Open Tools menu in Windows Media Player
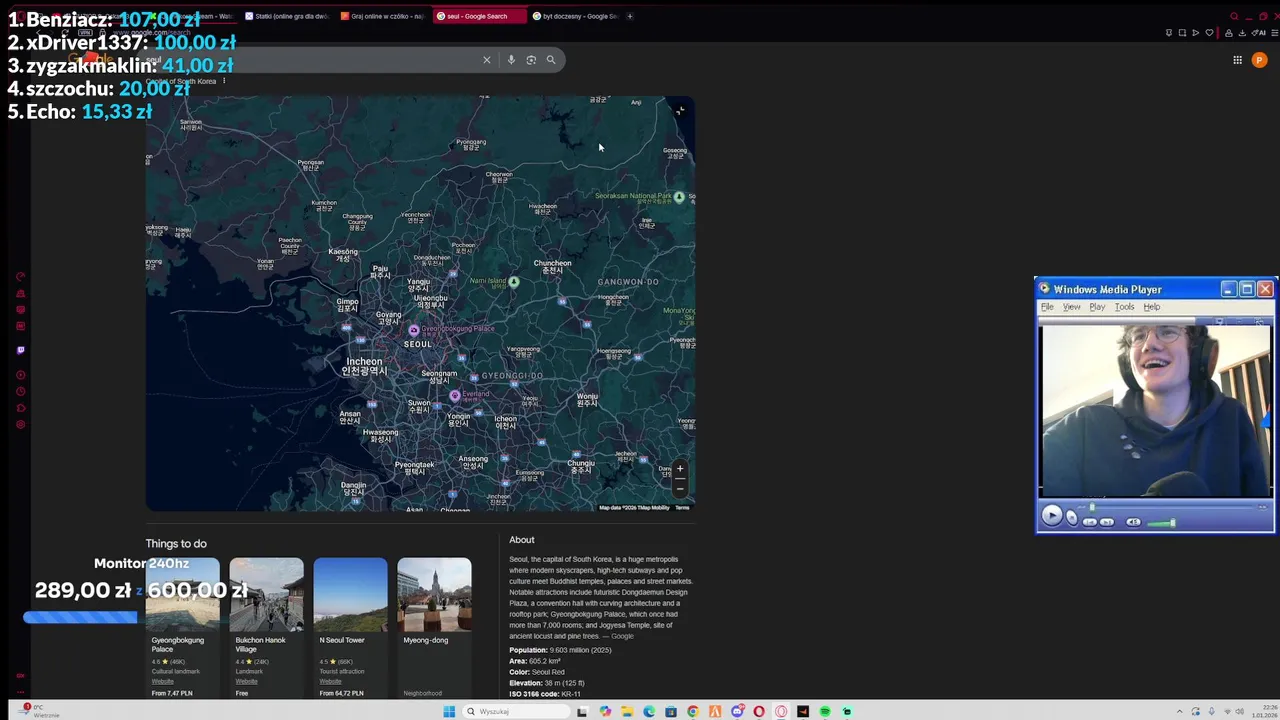1280x720 pixels. coord(1124,307)
